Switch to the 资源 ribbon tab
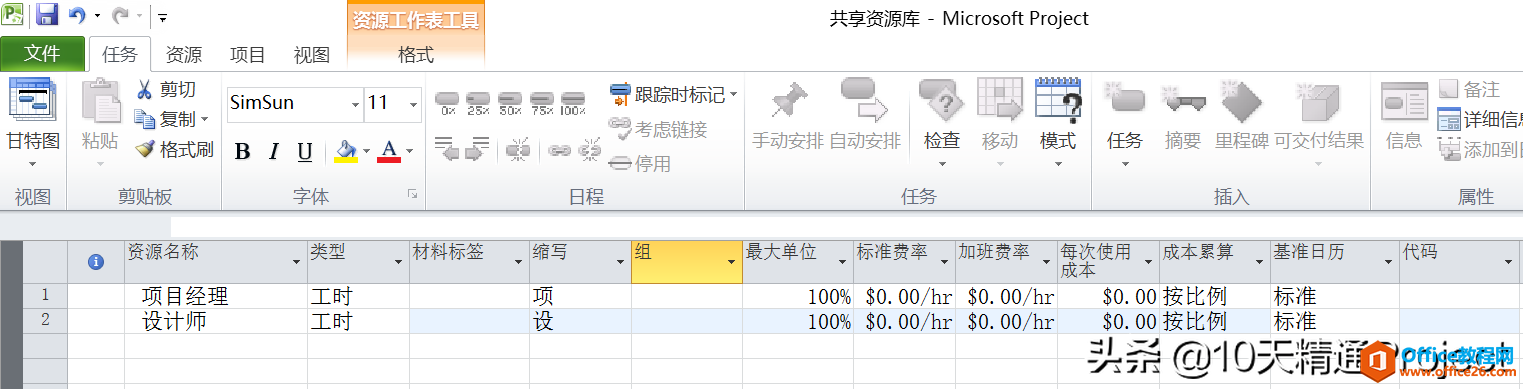 tap(183, 55)
